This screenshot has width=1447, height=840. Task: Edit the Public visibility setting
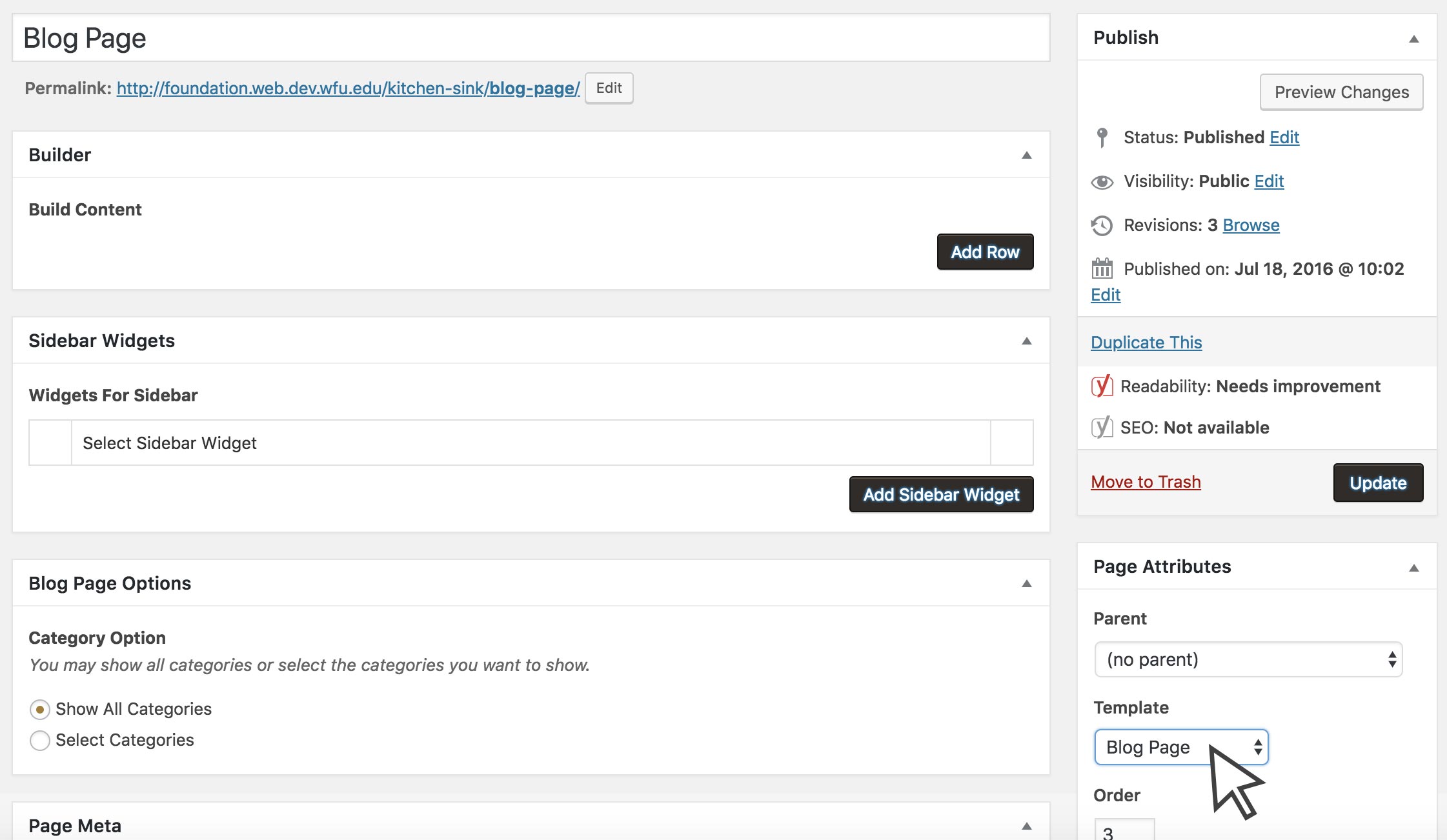point(1269,181)
